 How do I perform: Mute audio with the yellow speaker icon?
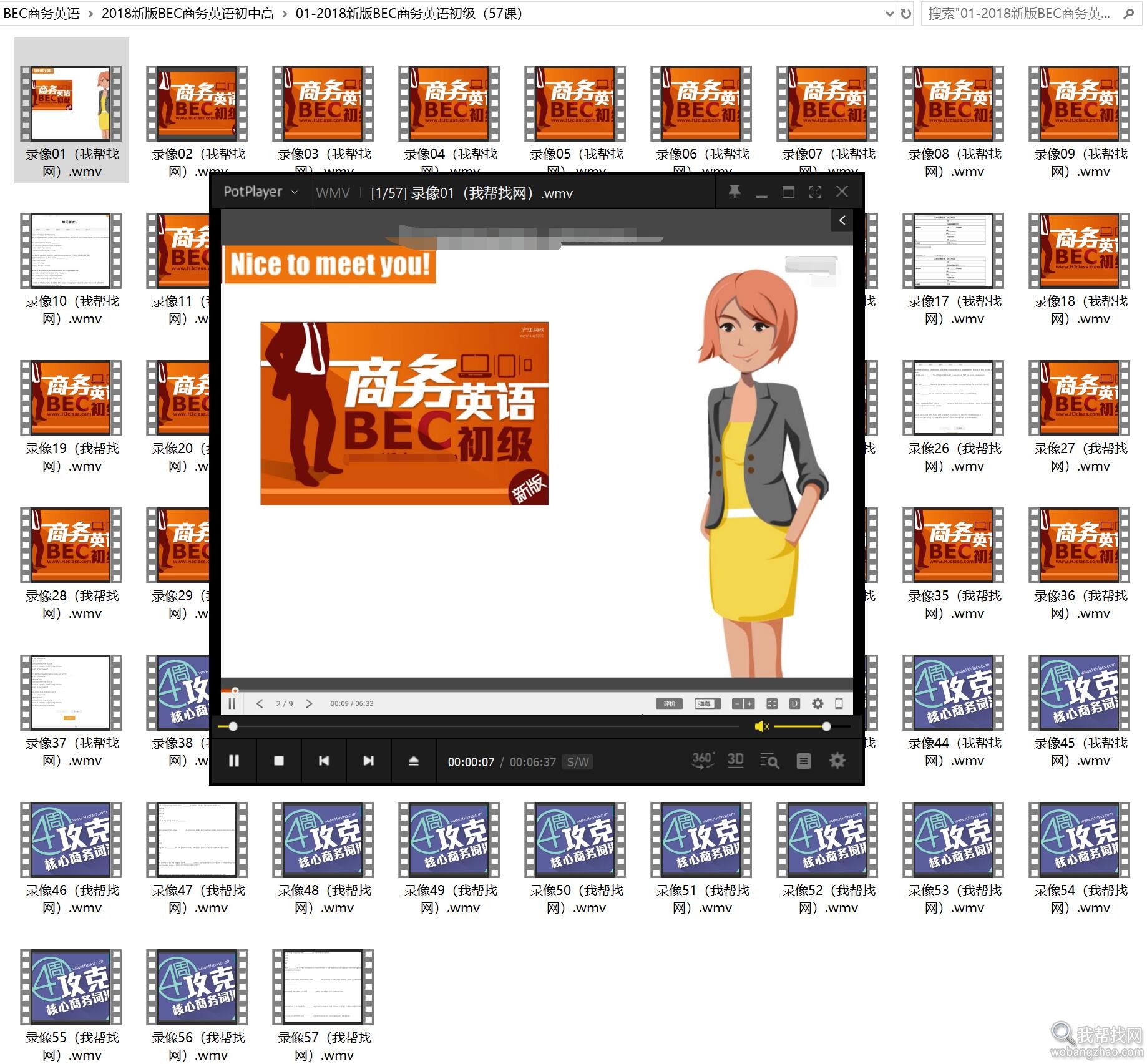pyautogui.click(x=761, y=726)
